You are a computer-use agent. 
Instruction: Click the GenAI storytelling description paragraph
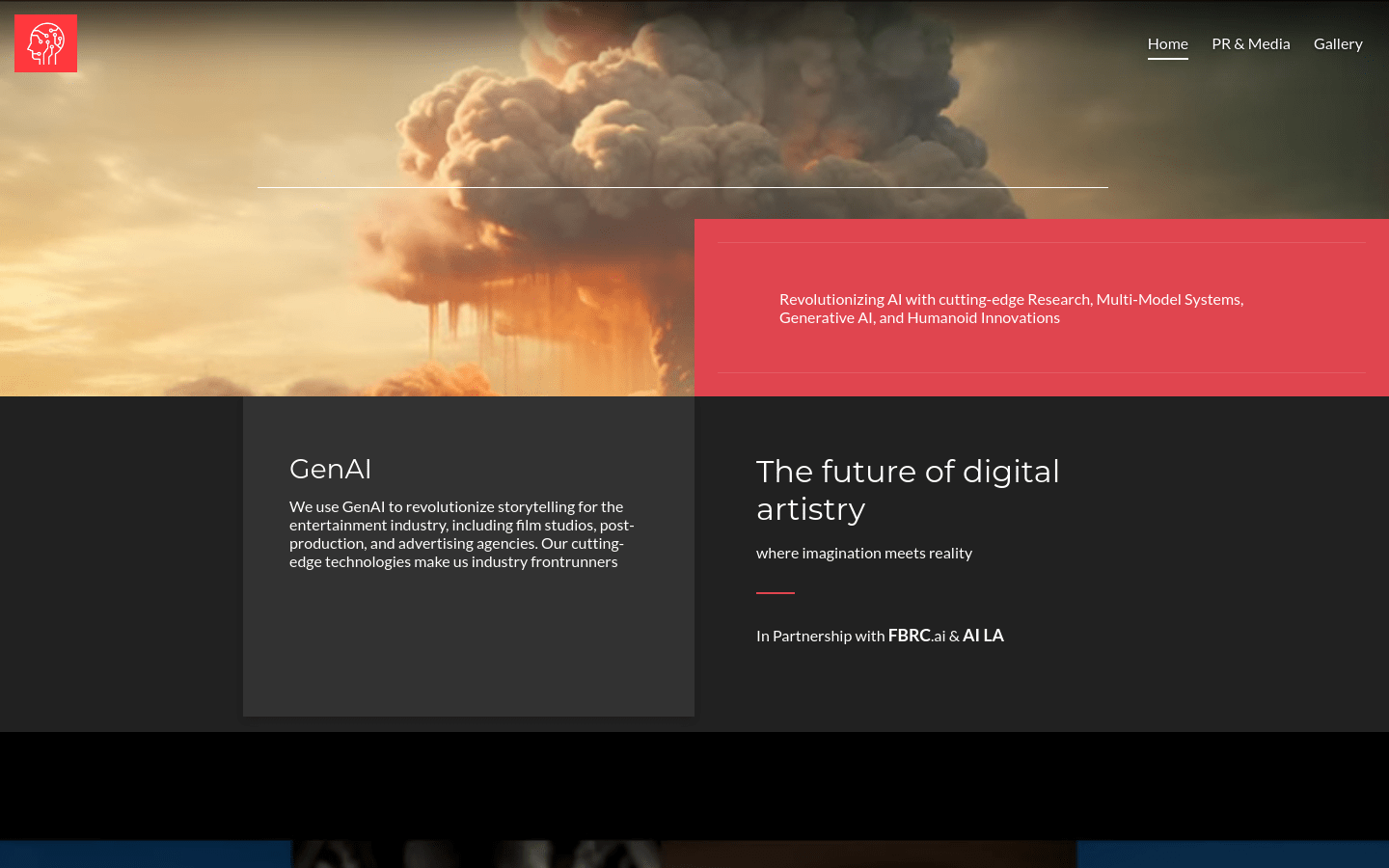pyautogui.click(x=461, y=534)
